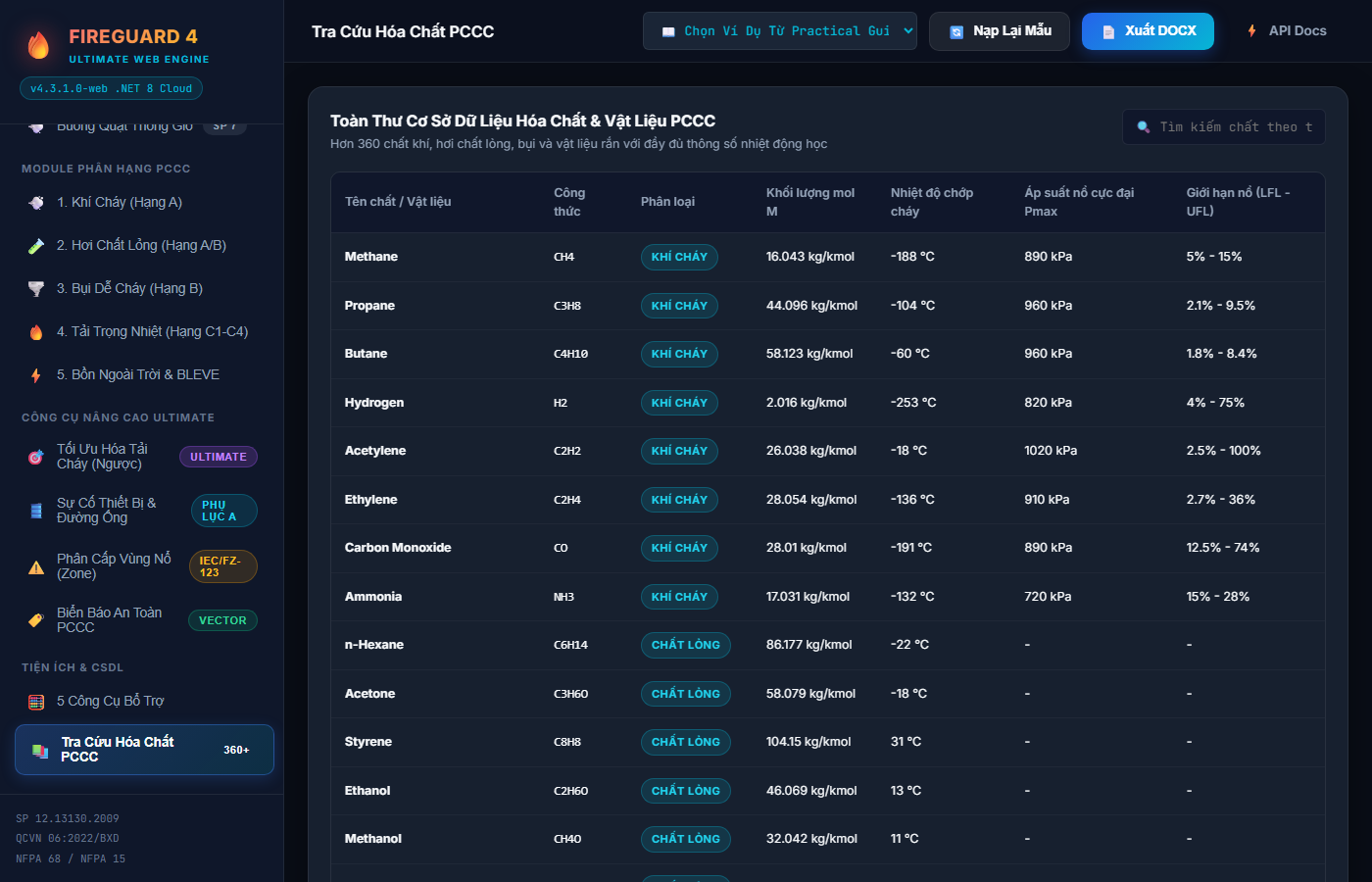Click the KHÍ CHÁY tag in the Propane row
Screen dimensions: 1372x882
tap(679, 306)
